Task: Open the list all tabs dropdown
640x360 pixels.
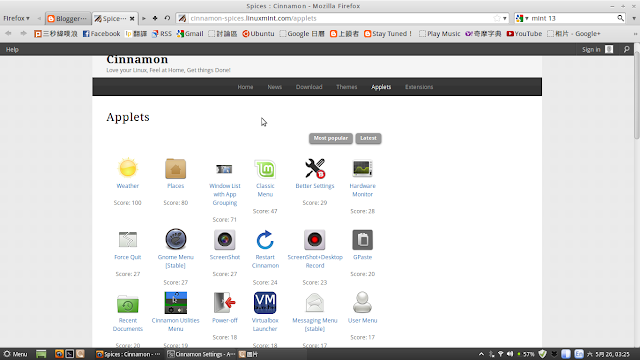Action: 634,18
